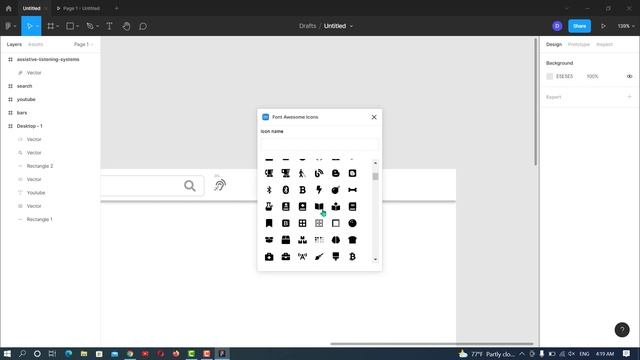Image resolution: width=640 pixels, height=360 pixels.
Task: Click the plugin list scroll down arrow
Action: (x=375, y=260)
